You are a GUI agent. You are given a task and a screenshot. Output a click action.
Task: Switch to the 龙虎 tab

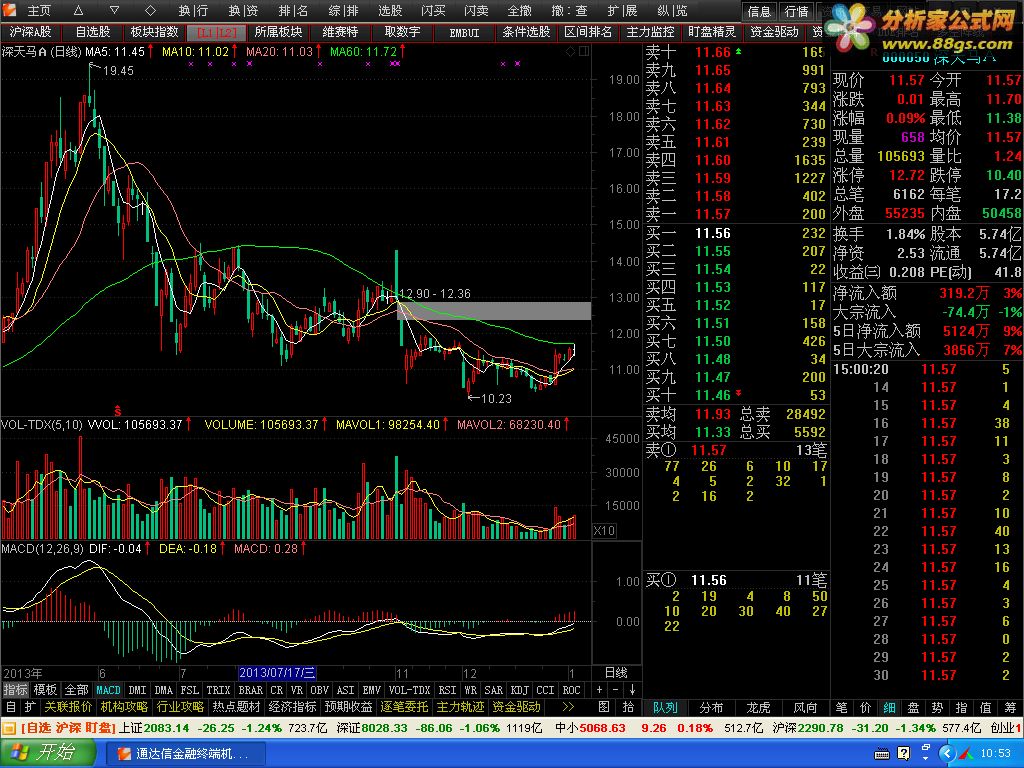(758, 707)
